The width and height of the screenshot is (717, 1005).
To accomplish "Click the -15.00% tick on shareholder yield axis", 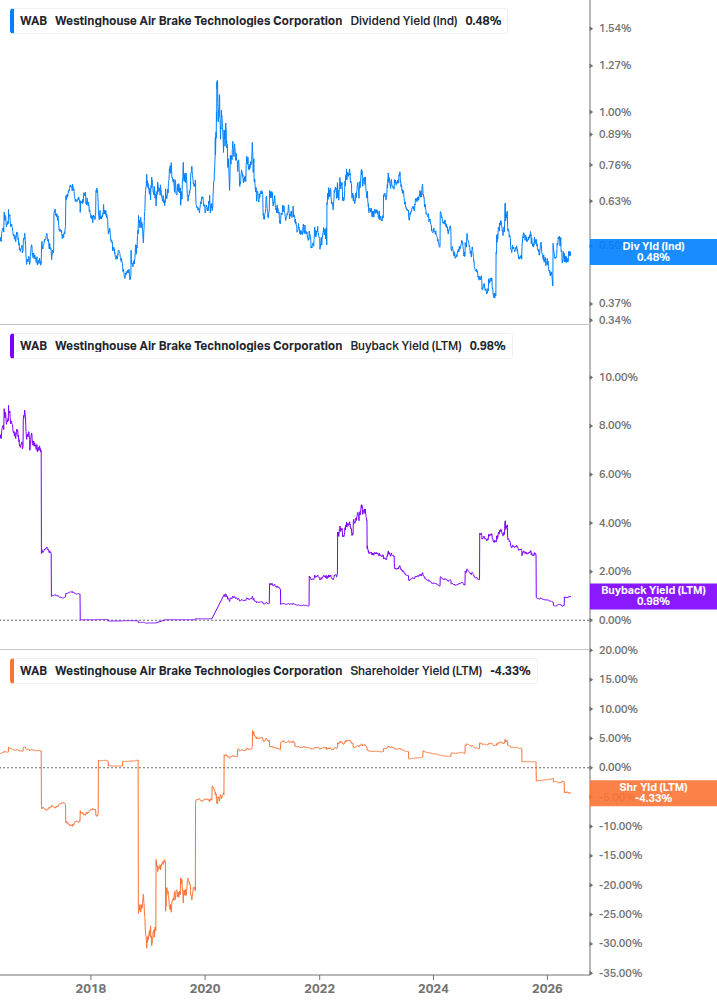I will point(620,856).
